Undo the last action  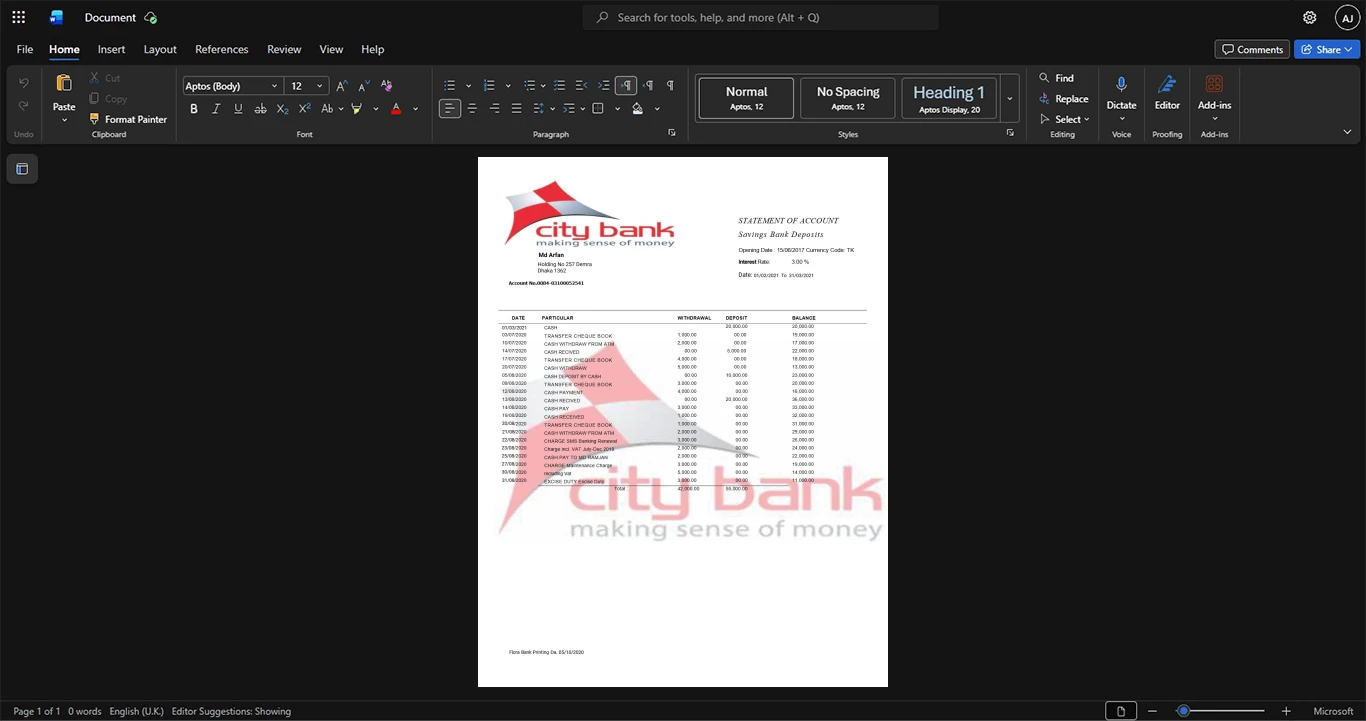24,83
